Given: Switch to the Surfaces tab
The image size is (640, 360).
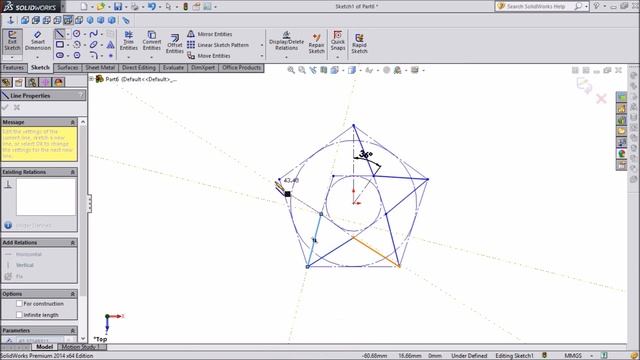Looking at the screenshot, I should pos(67,68).
